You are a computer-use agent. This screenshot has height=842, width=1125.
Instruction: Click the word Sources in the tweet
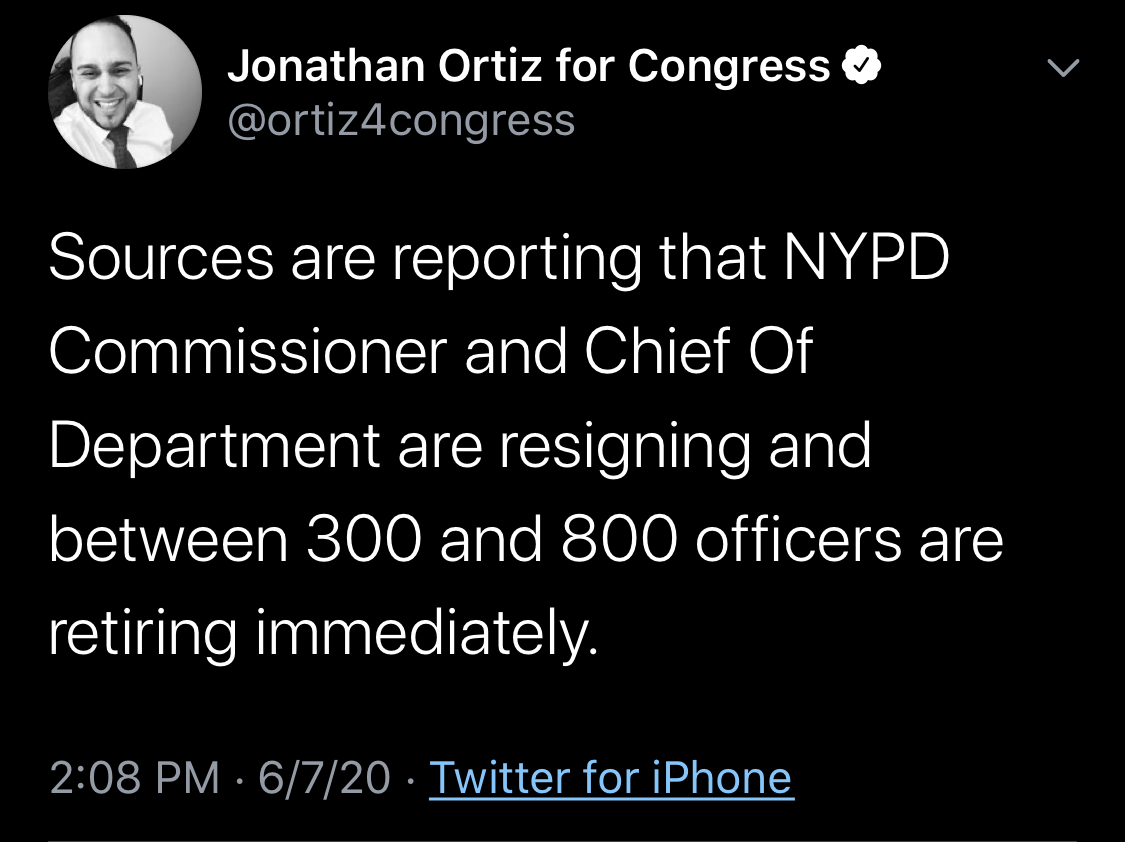pos(161,257)
